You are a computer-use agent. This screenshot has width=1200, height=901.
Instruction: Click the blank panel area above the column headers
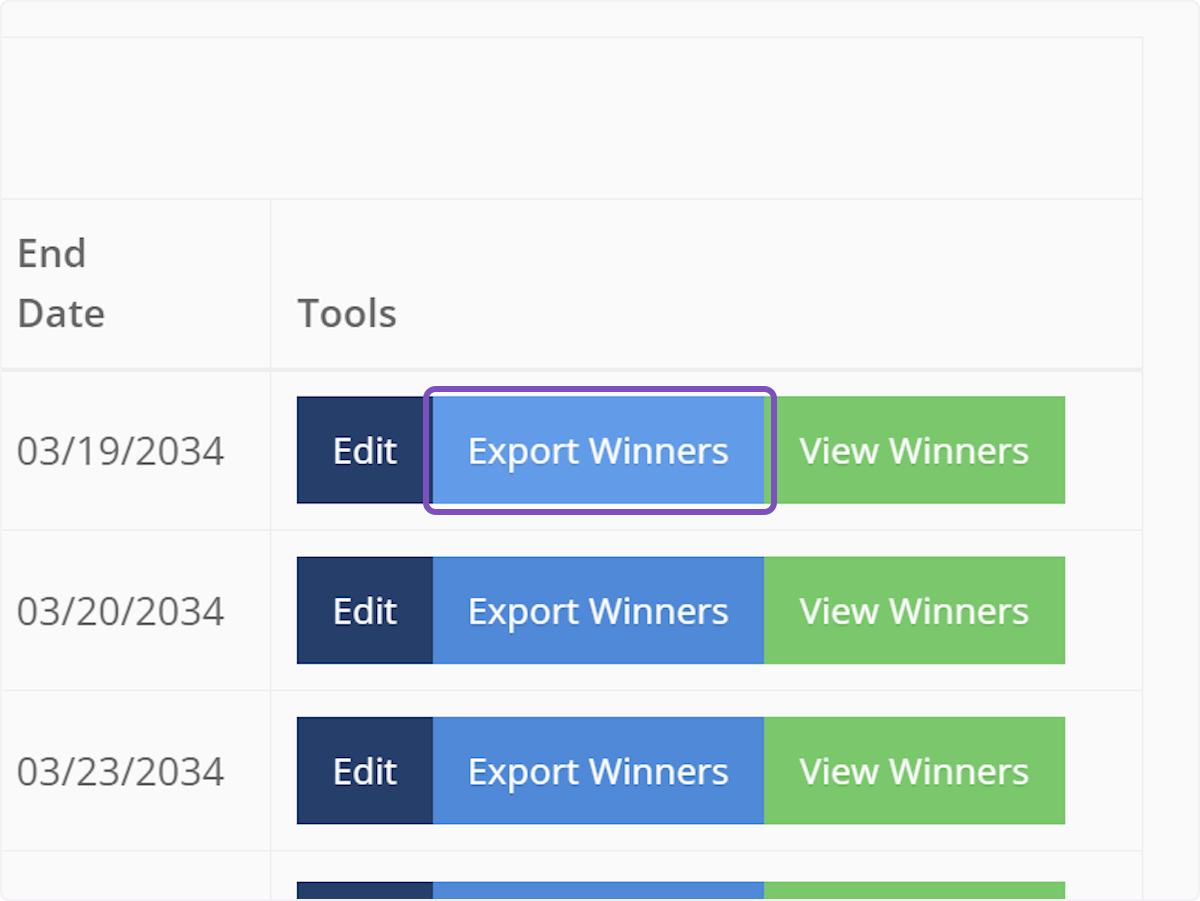click(x=570, y=118)
